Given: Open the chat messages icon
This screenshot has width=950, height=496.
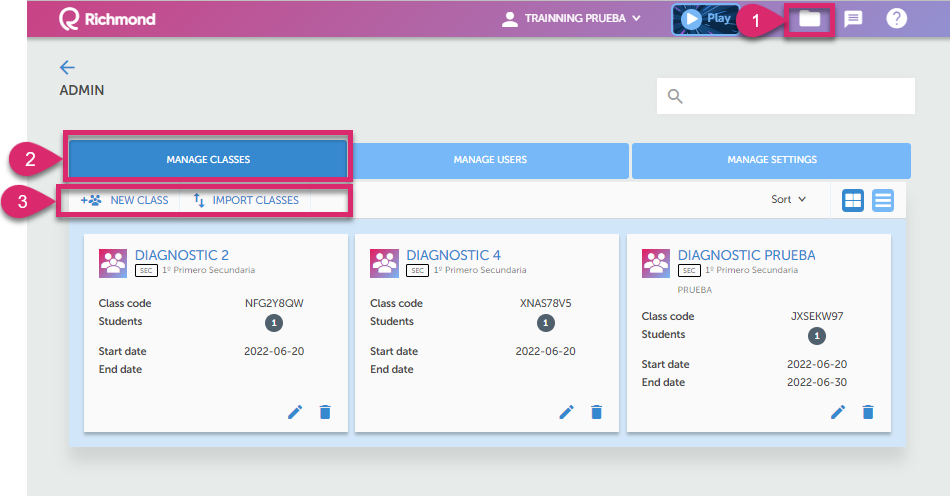Looking at the screenshot, I should pyautogui.click(x=853, y=19).
